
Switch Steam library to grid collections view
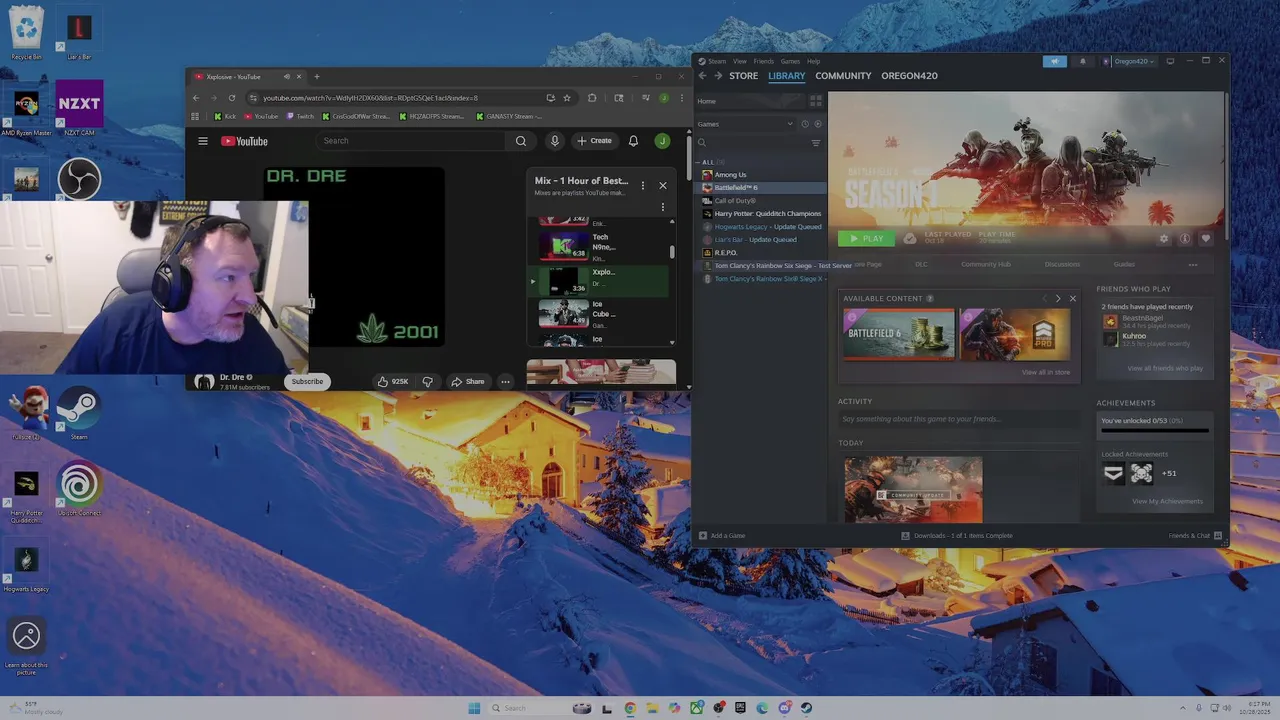click(x=816, y=101)
